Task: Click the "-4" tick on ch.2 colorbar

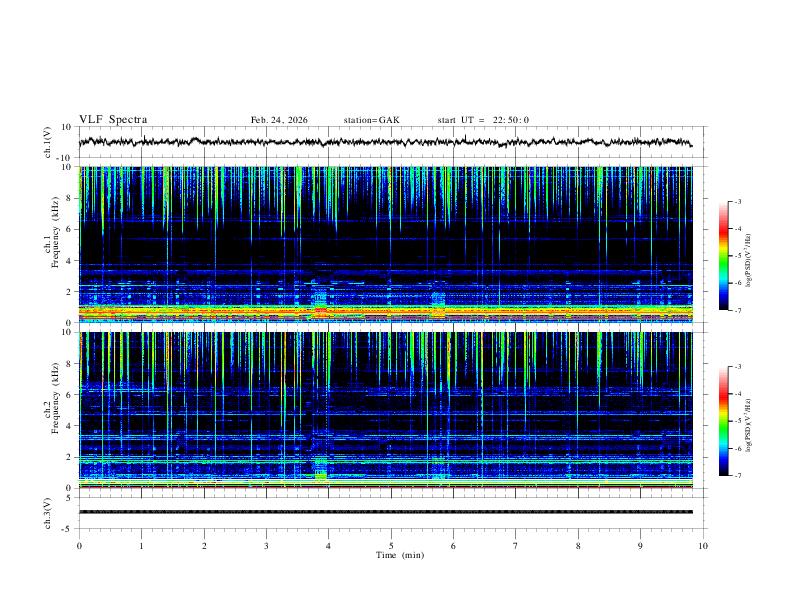Action: click(x=737, y=394)
